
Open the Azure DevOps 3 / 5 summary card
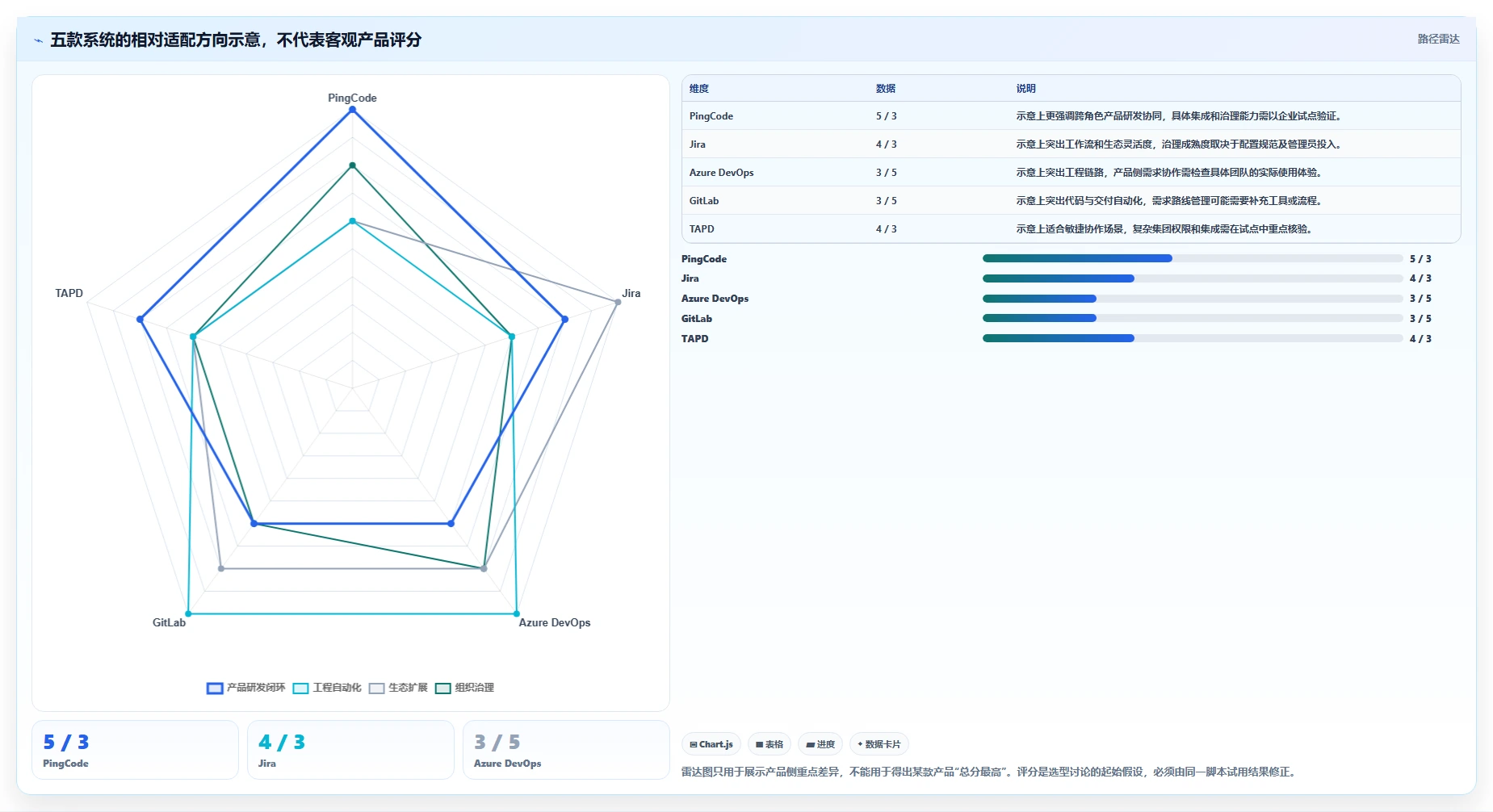pos(566,750)
